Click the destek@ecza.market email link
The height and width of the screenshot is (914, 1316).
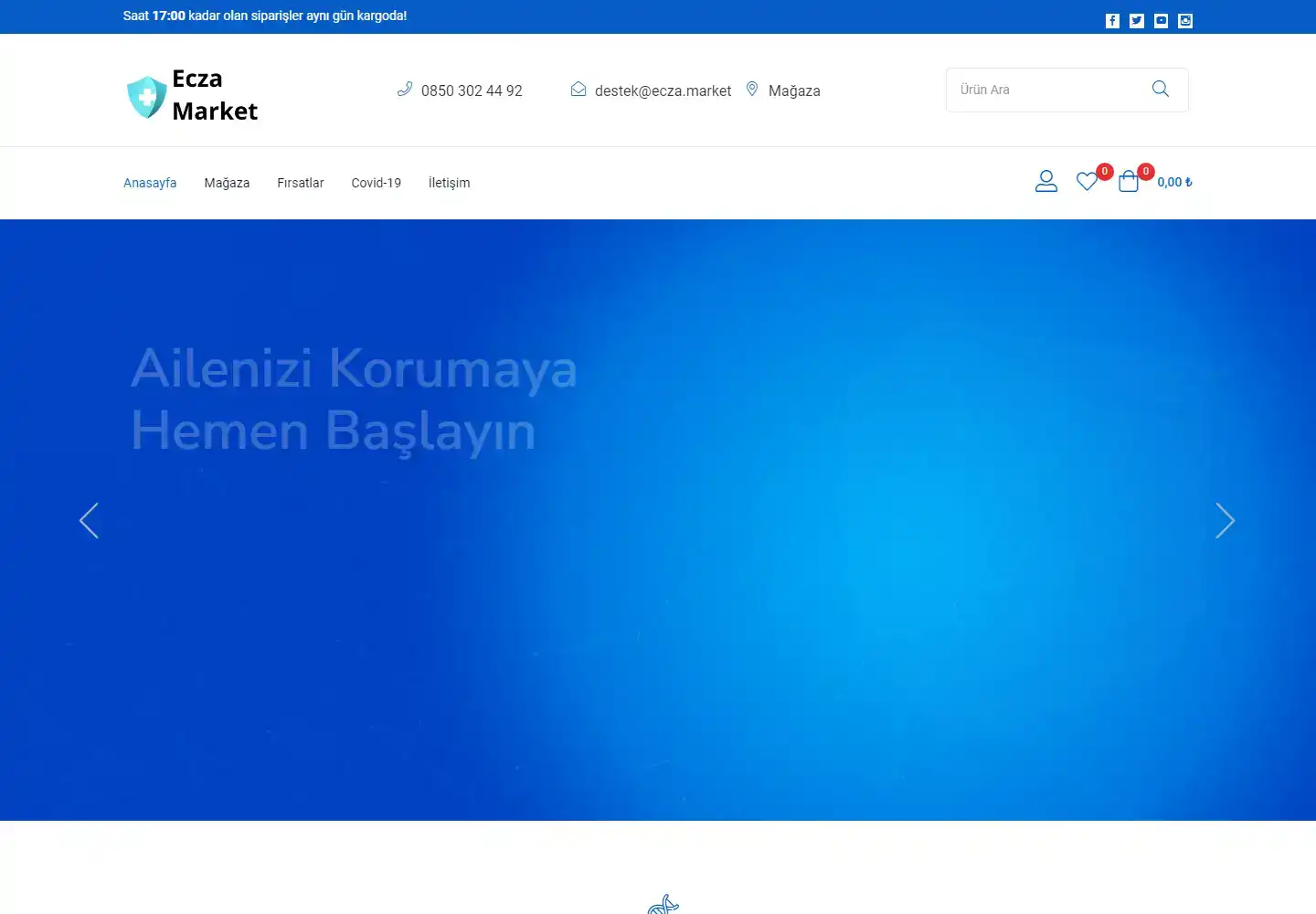[x=663, y=90]
